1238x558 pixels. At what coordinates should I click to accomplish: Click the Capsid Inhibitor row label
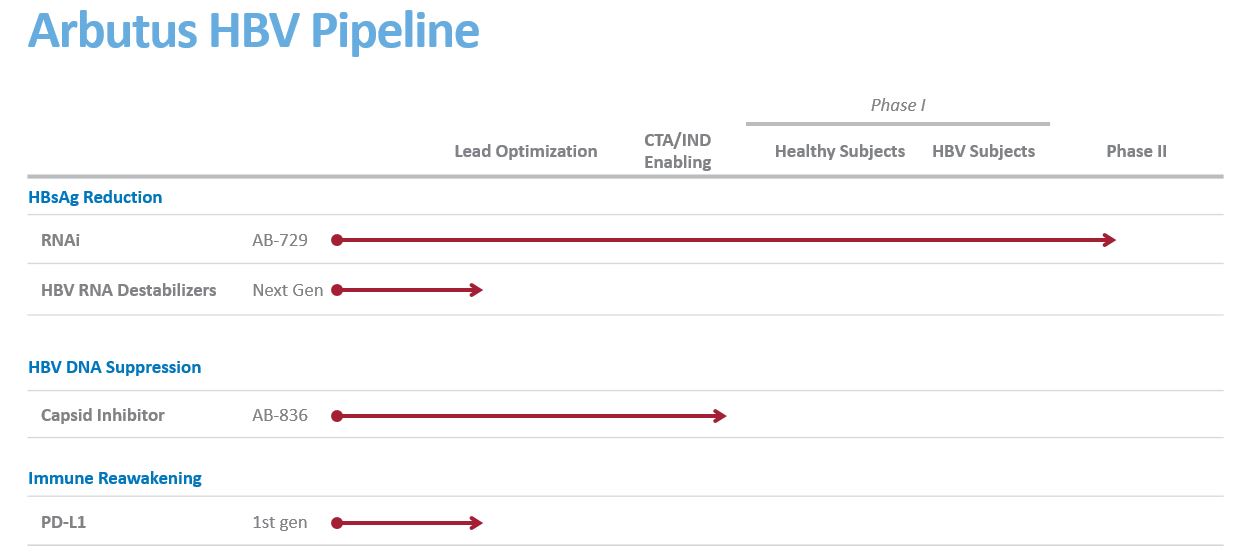[x=102, y=415]
